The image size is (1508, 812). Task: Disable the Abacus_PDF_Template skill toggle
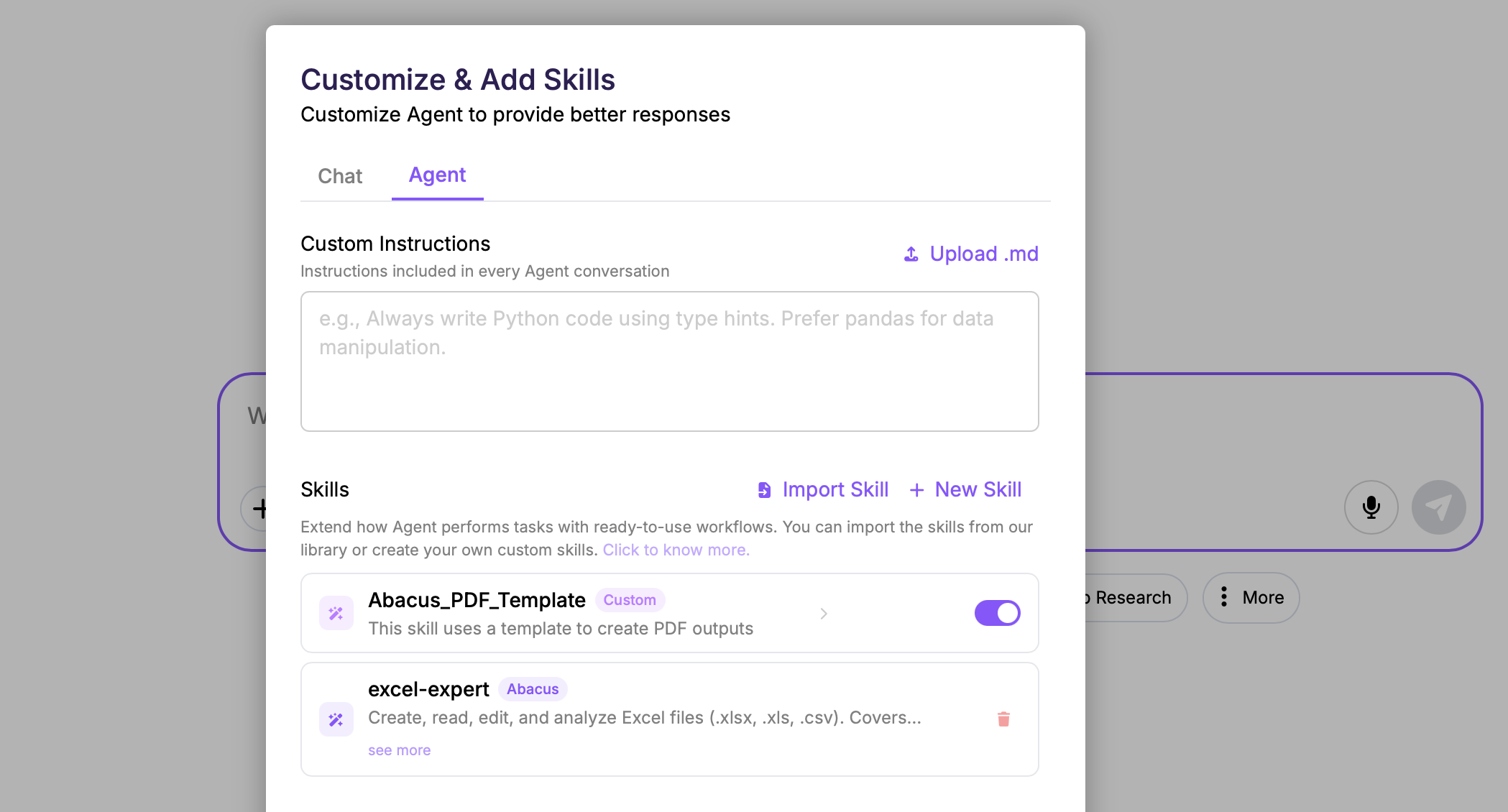997,613
